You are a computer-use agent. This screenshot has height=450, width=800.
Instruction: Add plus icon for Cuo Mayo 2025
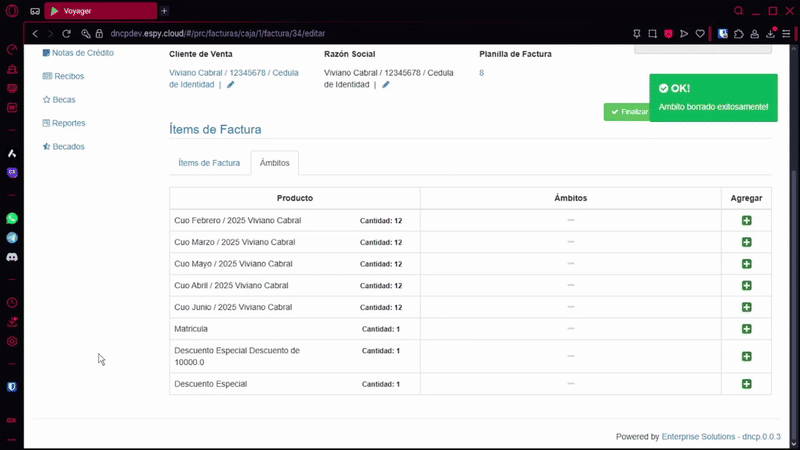click(747, 264)
